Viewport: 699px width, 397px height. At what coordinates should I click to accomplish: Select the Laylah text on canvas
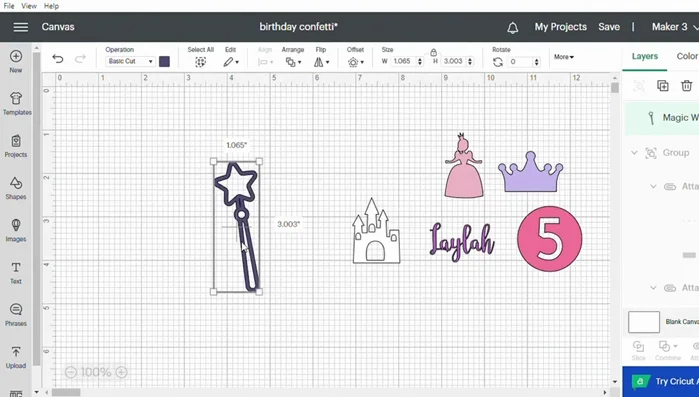pos(461,241)
